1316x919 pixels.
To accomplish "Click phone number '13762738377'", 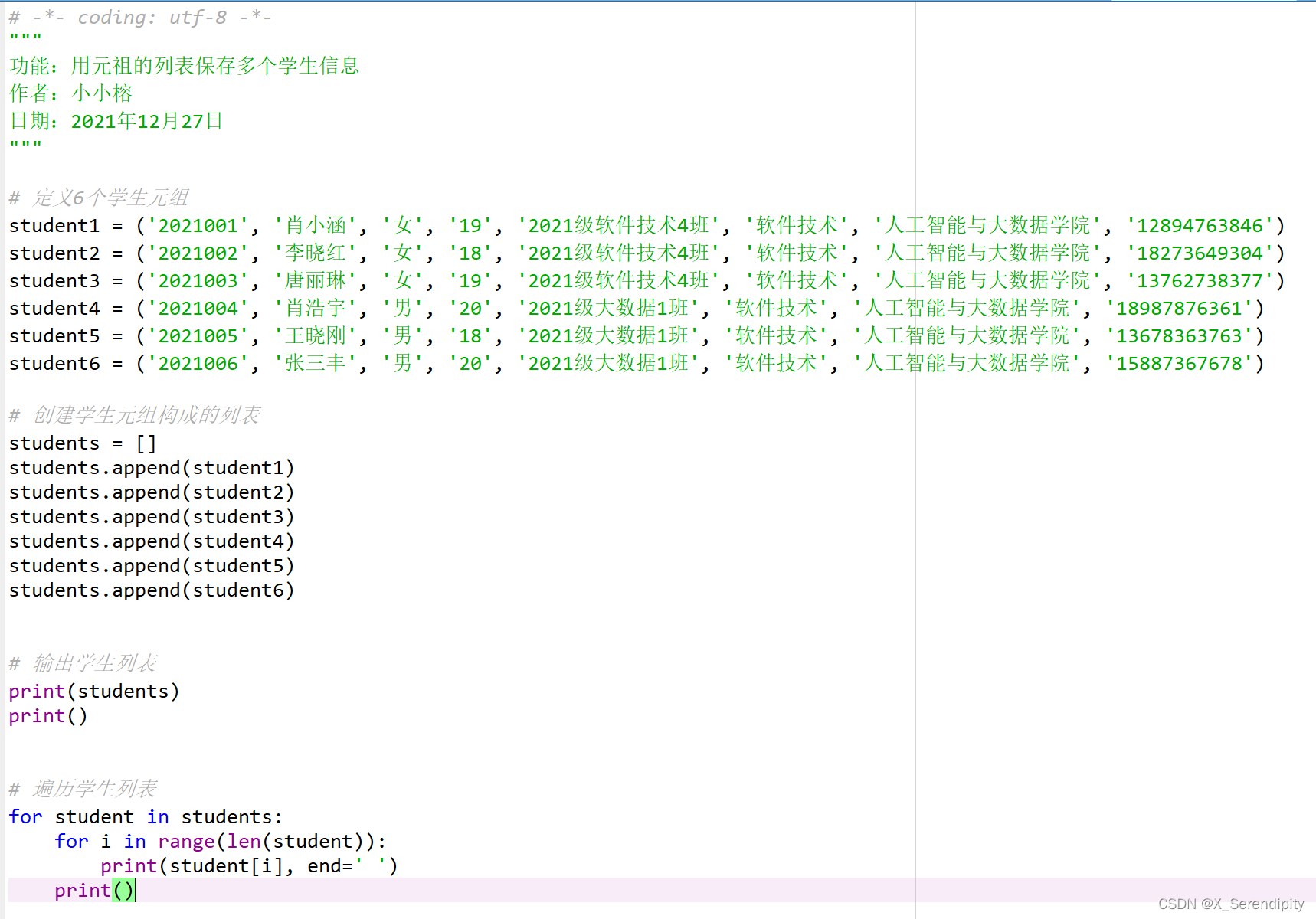I will [1200, 280].
